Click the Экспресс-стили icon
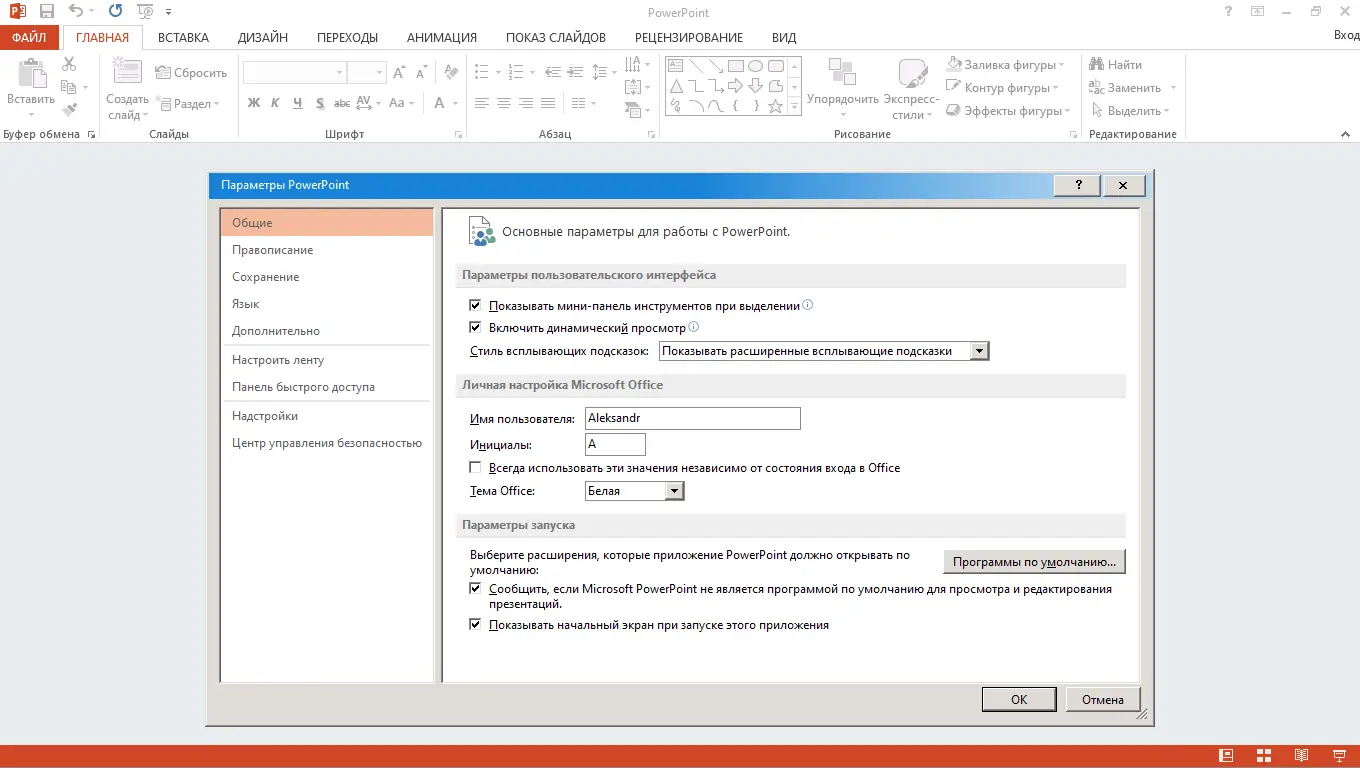 912,73
